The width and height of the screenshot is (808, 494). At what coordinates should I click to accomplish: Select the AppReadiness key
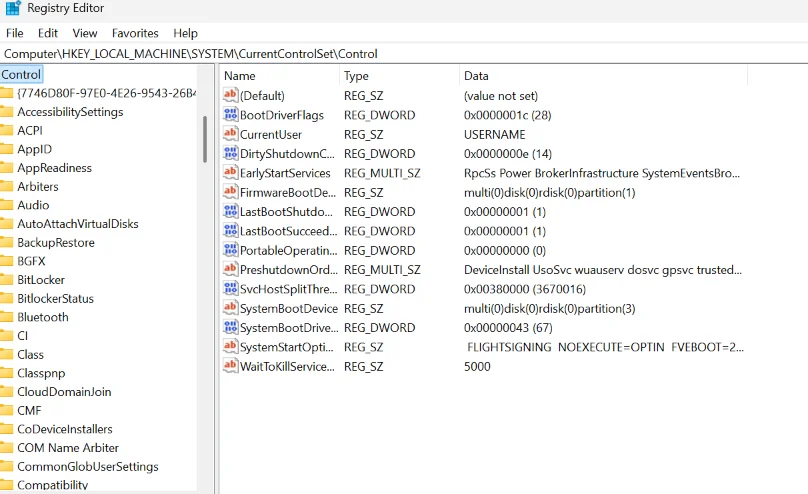pyautogui.click(x=55, y=168)
